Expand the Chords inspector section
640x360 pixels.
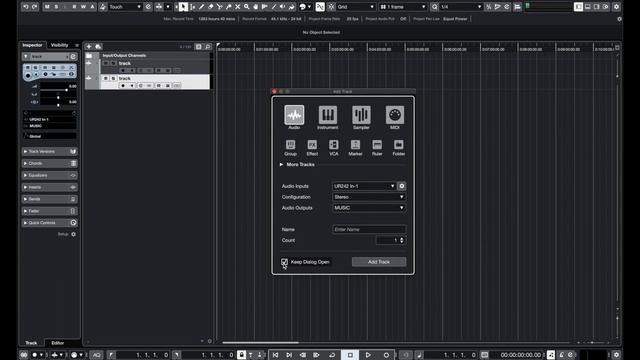[x=49, y=163]
